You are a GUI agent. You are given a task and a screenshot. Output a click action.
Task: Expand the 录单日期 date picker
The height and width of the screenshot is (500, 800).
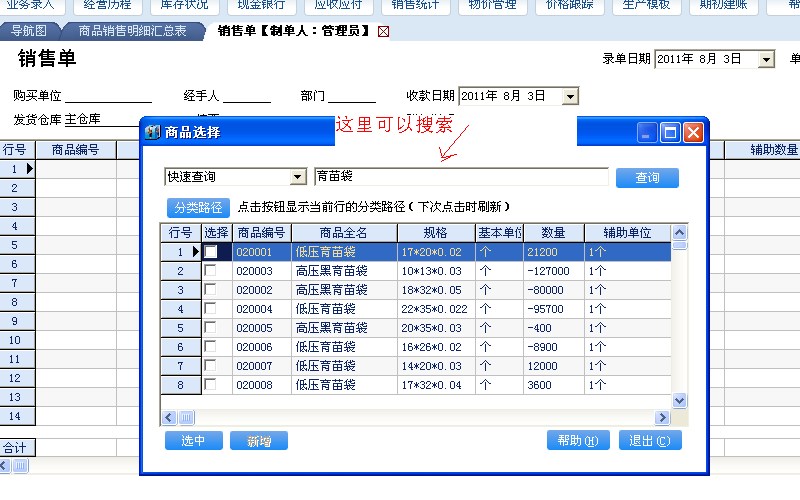[x=766, y=60]
